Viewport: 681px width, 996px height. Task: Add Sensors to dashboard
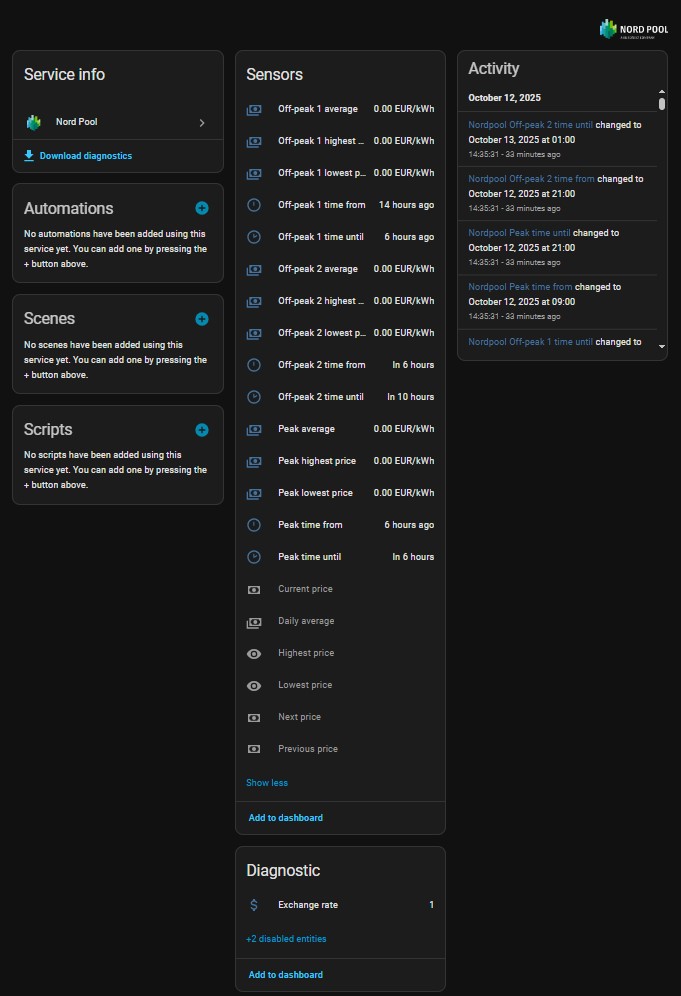(x=286, y=818)
